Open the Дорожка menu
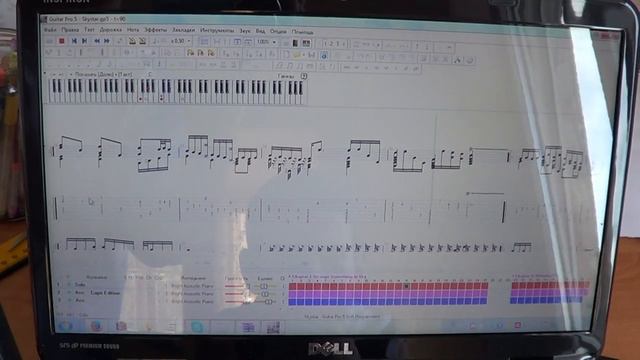Screen dimensions: 640x360 point(111,30)
